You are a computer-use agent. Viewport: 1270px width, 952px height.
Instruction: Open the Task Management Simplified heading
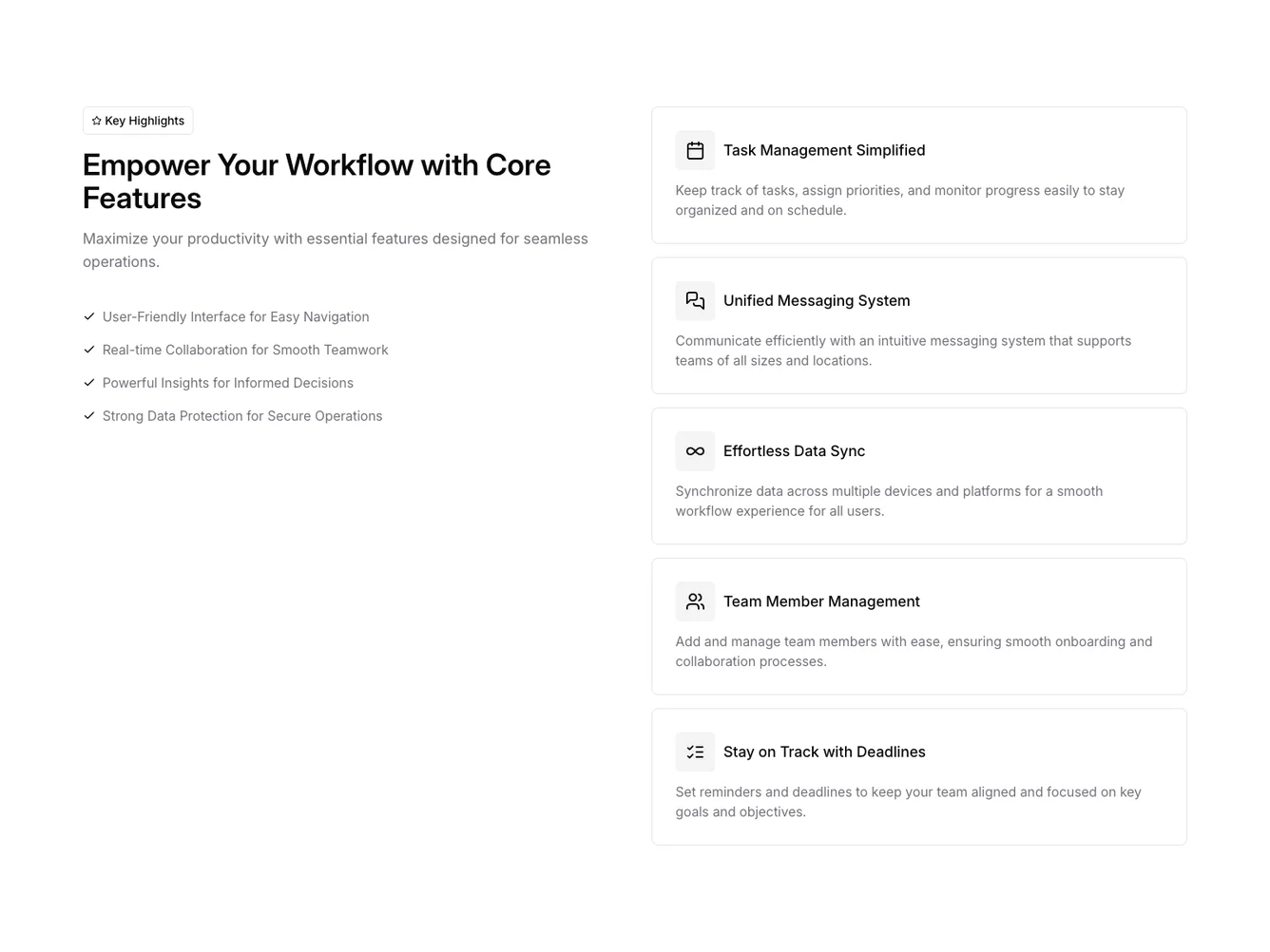coord(823,150)
